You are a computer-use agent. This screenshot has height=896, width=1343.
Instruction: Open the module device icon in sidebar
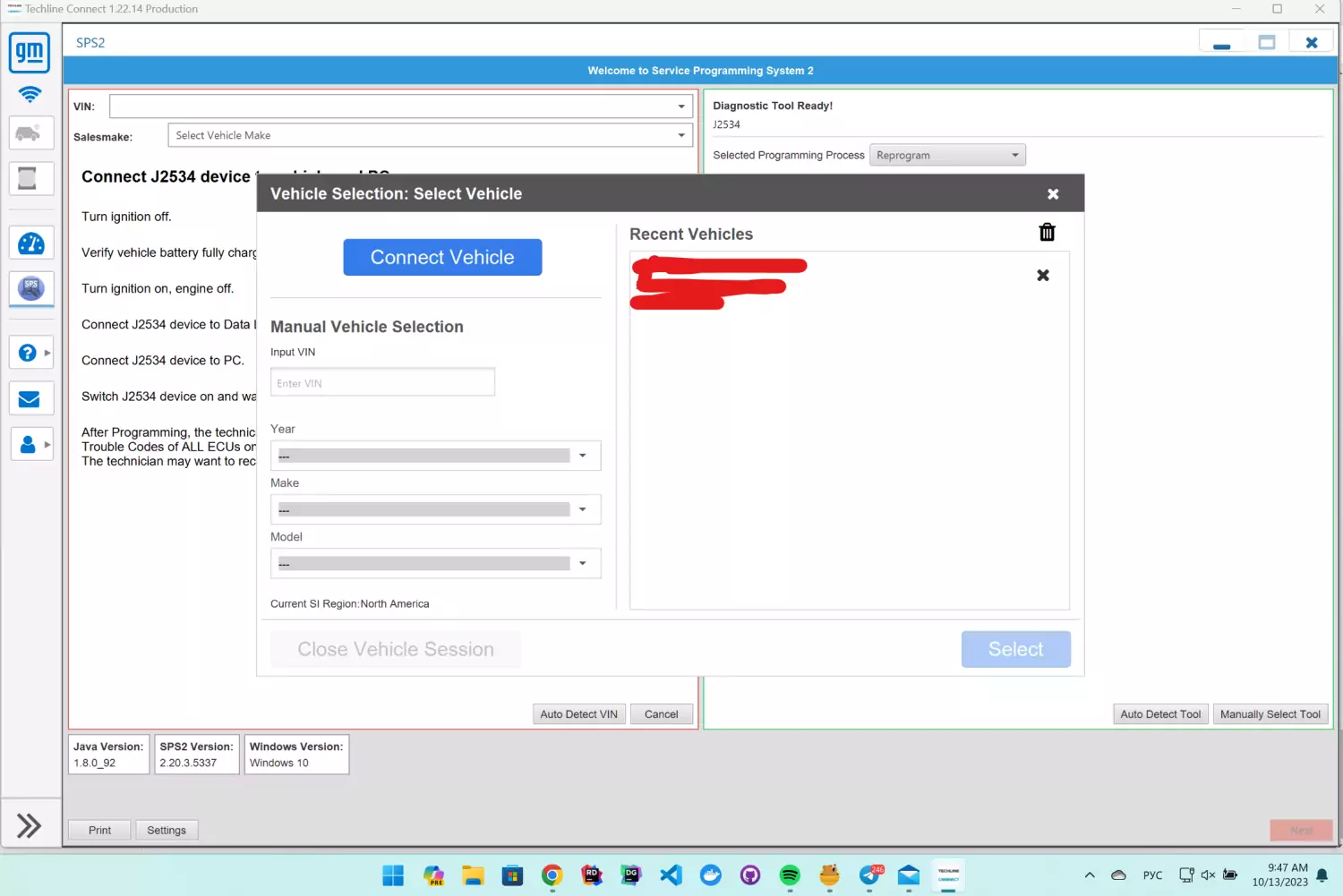coord(30,178)
